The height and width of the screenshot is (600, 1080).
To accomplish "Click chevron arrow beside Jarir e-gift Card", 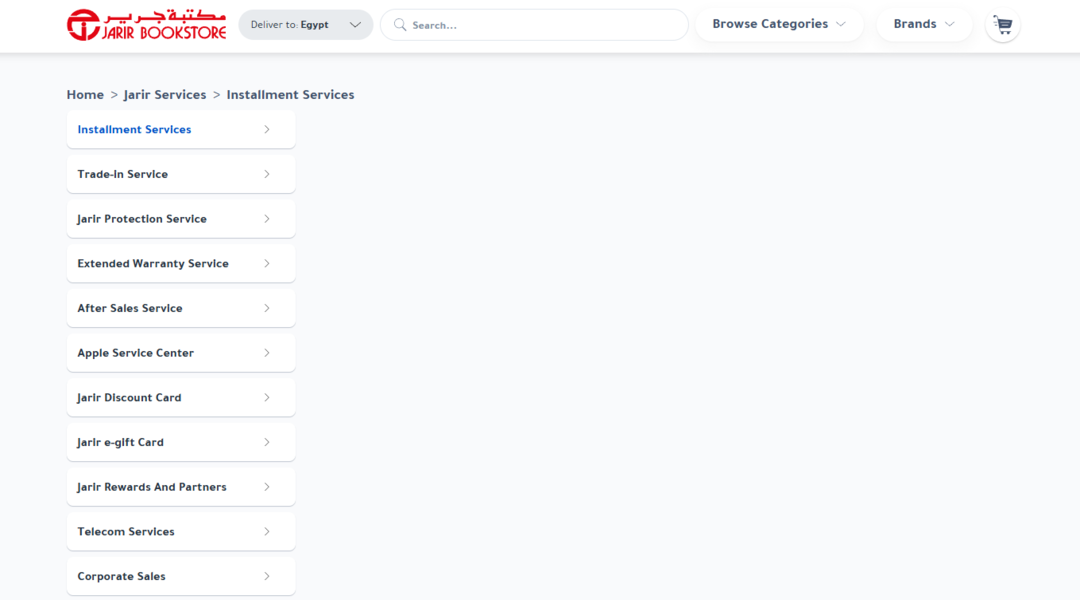I will [267, 442].
